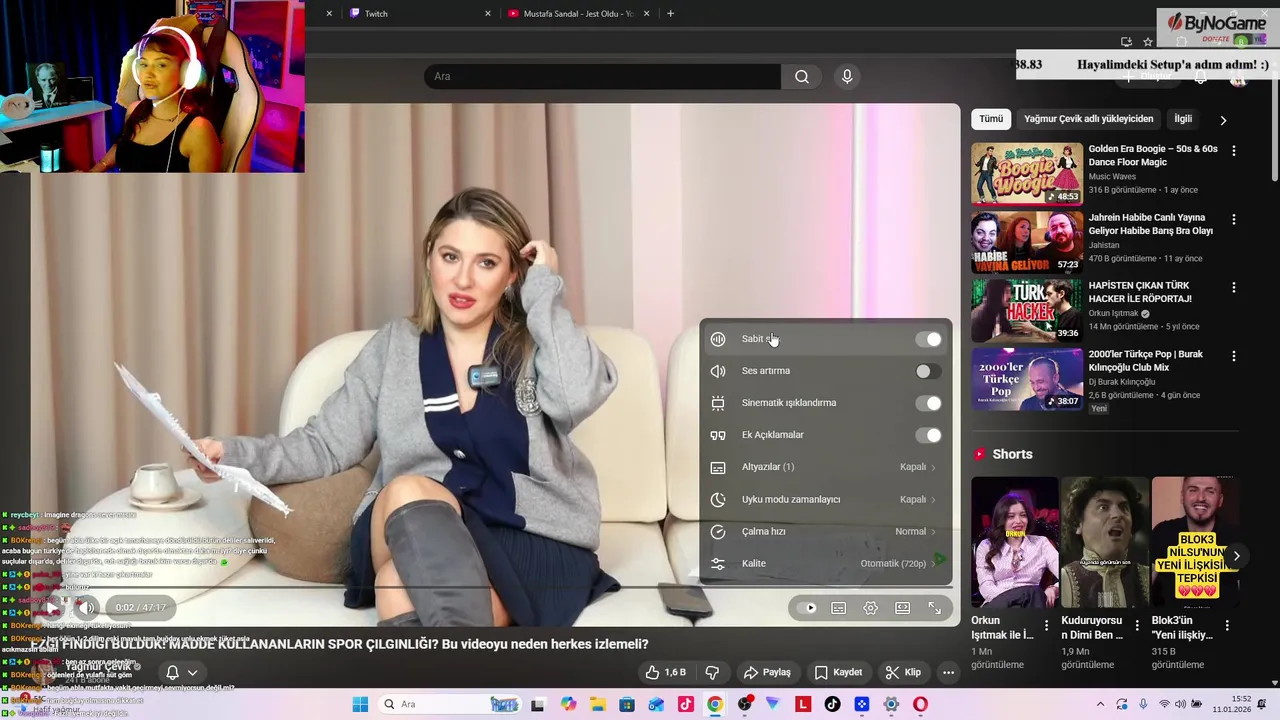
Task: Open Copilot from taskbar
Action: (568, 704)
